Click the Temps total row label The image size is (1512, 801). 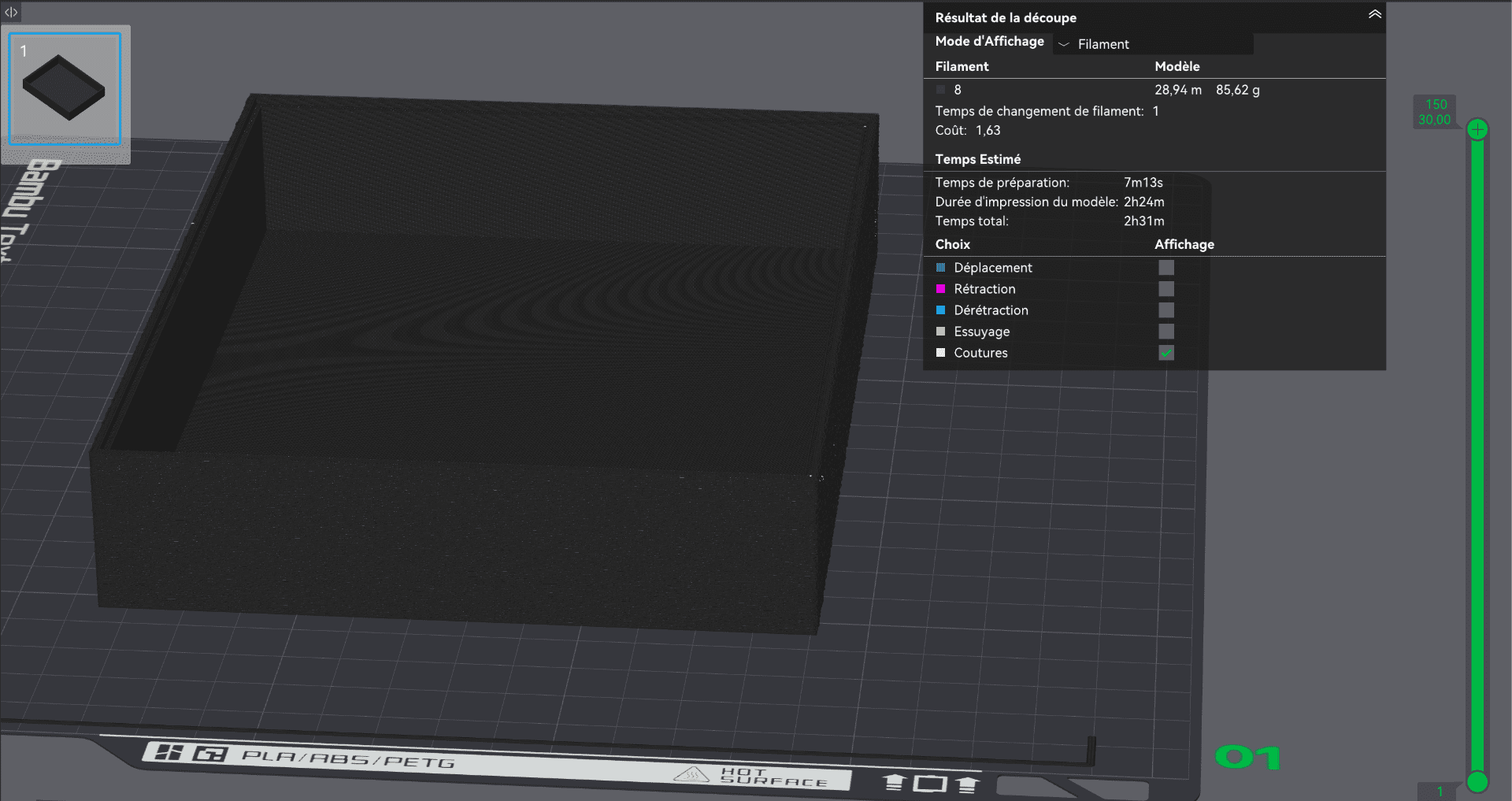tap(971, 221)
